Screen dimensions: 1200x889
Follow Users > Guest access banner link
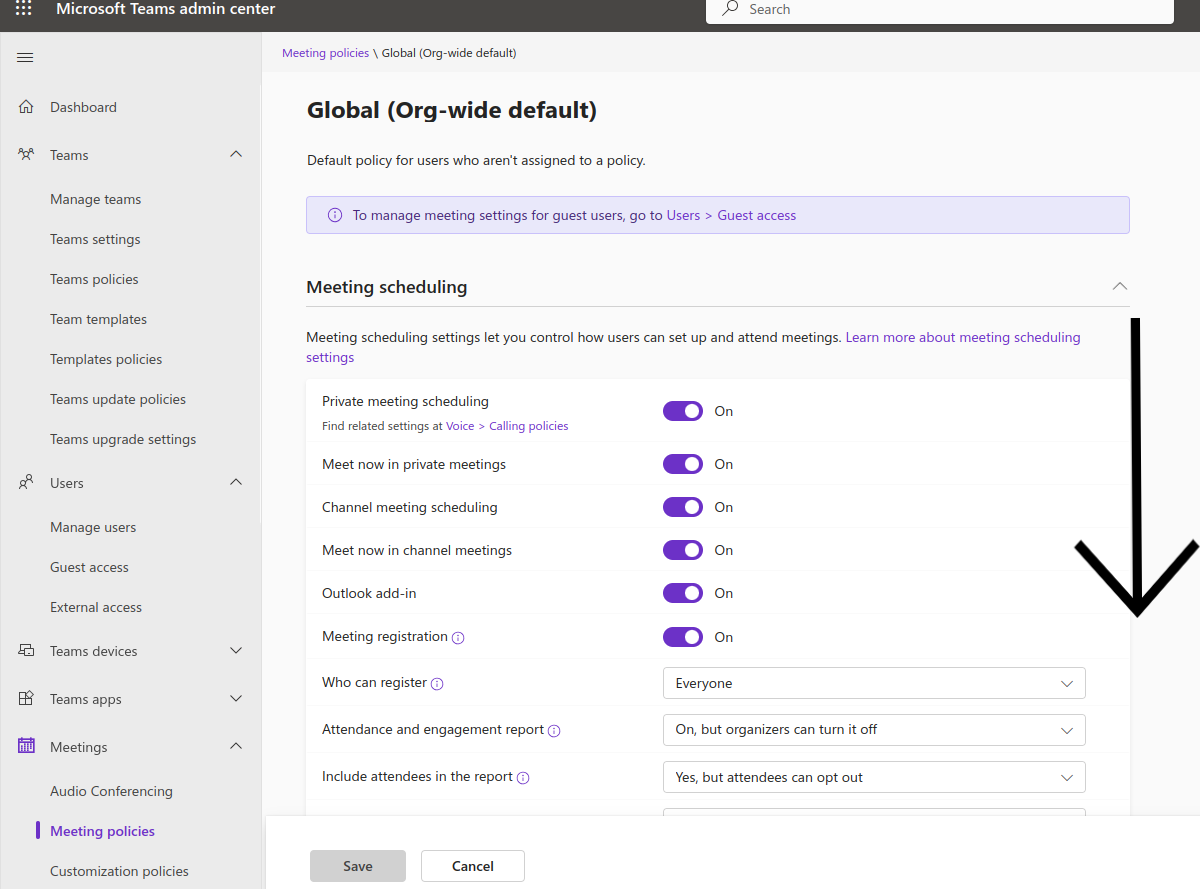[x=731, y=215]
